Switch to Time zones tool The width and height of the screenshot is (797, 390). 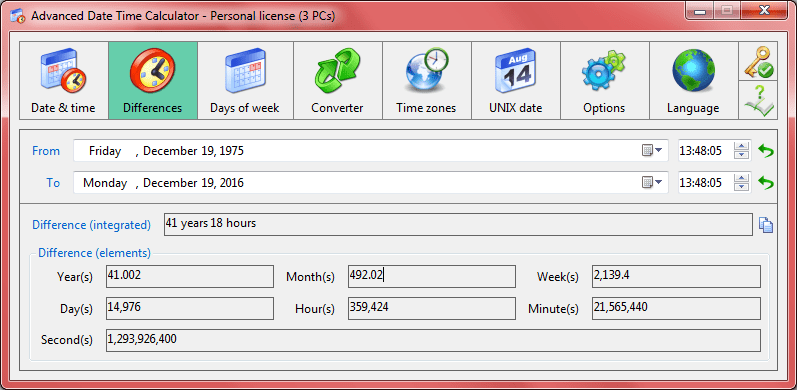click(x=426, y=80)
